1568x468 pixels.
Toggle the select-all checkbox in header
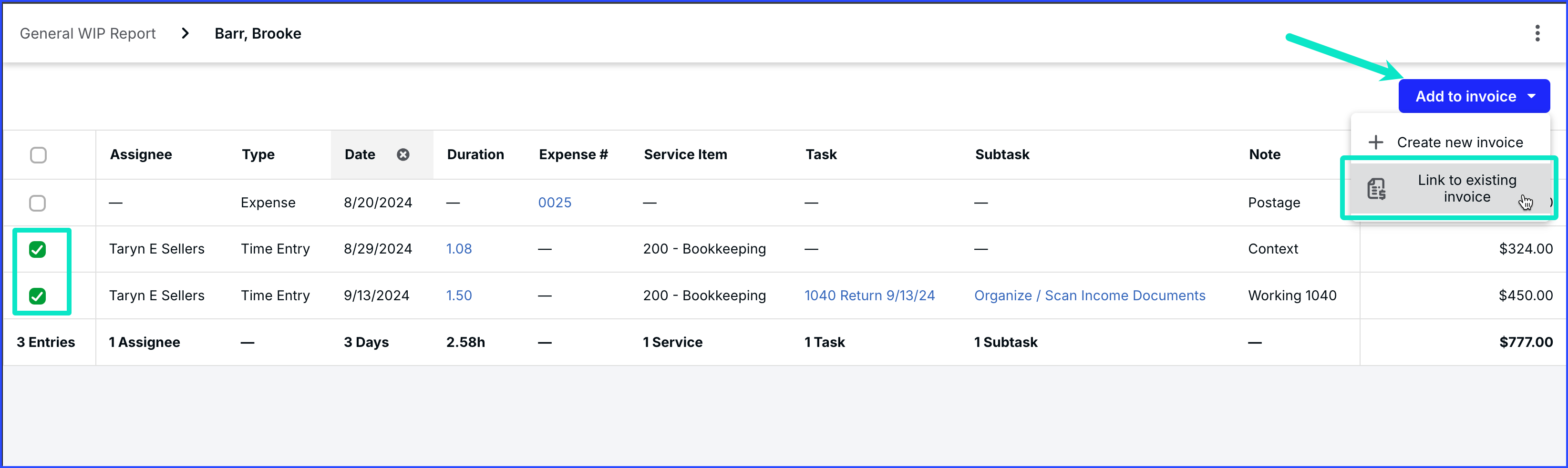38,155
